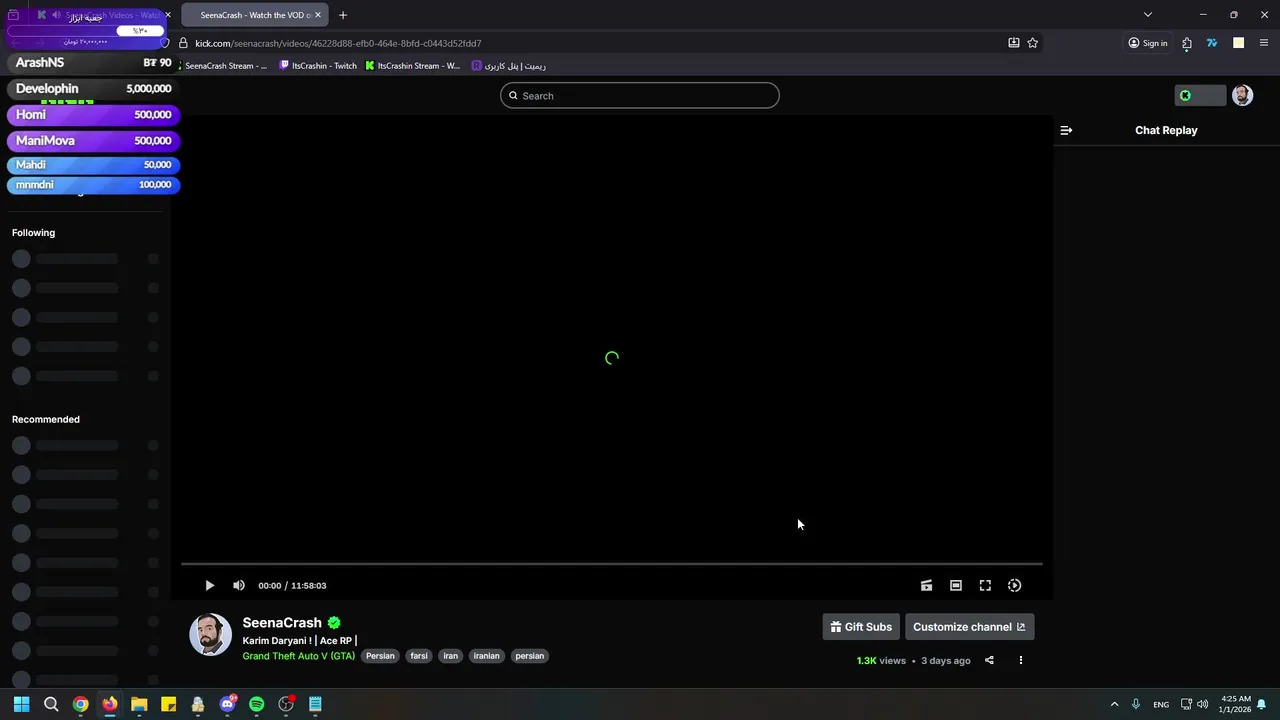Image resolution: width=1280 pixels, height=720 pixels.
Task: Open 7TV extension icon
Action: pyautogui.click(x=1212, y=43)
